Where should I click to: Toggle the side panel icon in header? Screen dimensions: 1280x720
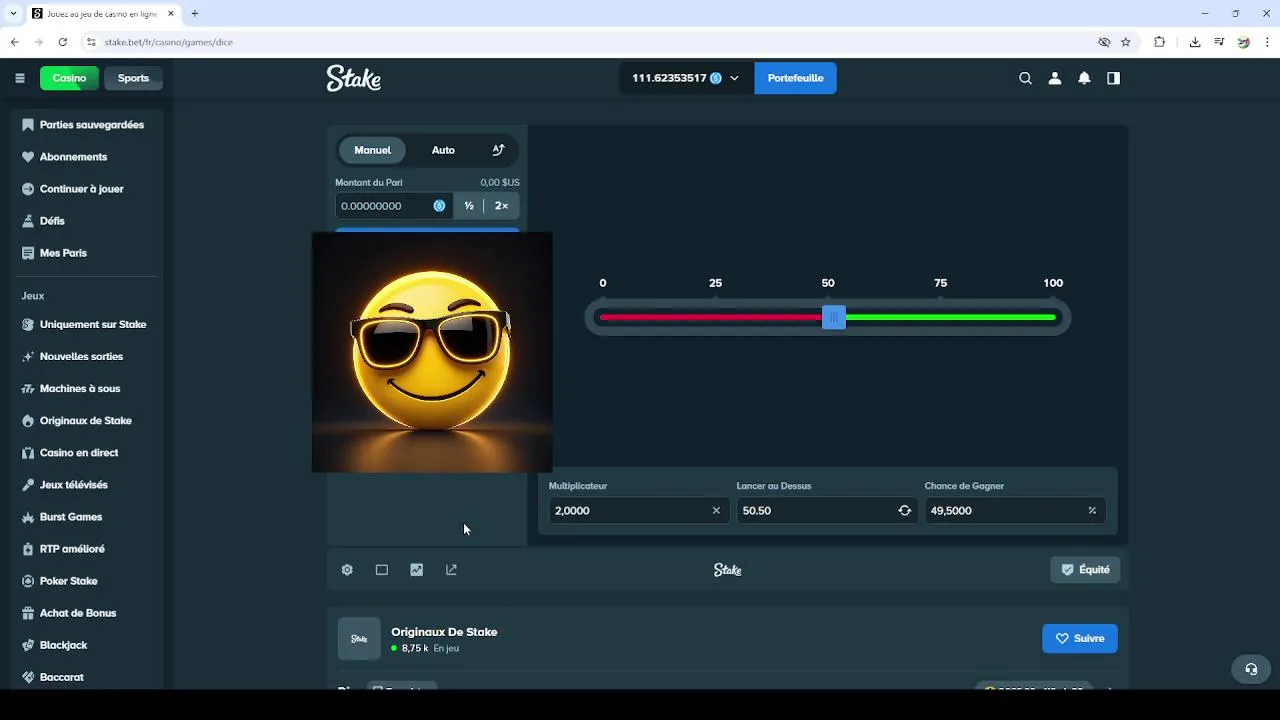tap(1113, 78)
